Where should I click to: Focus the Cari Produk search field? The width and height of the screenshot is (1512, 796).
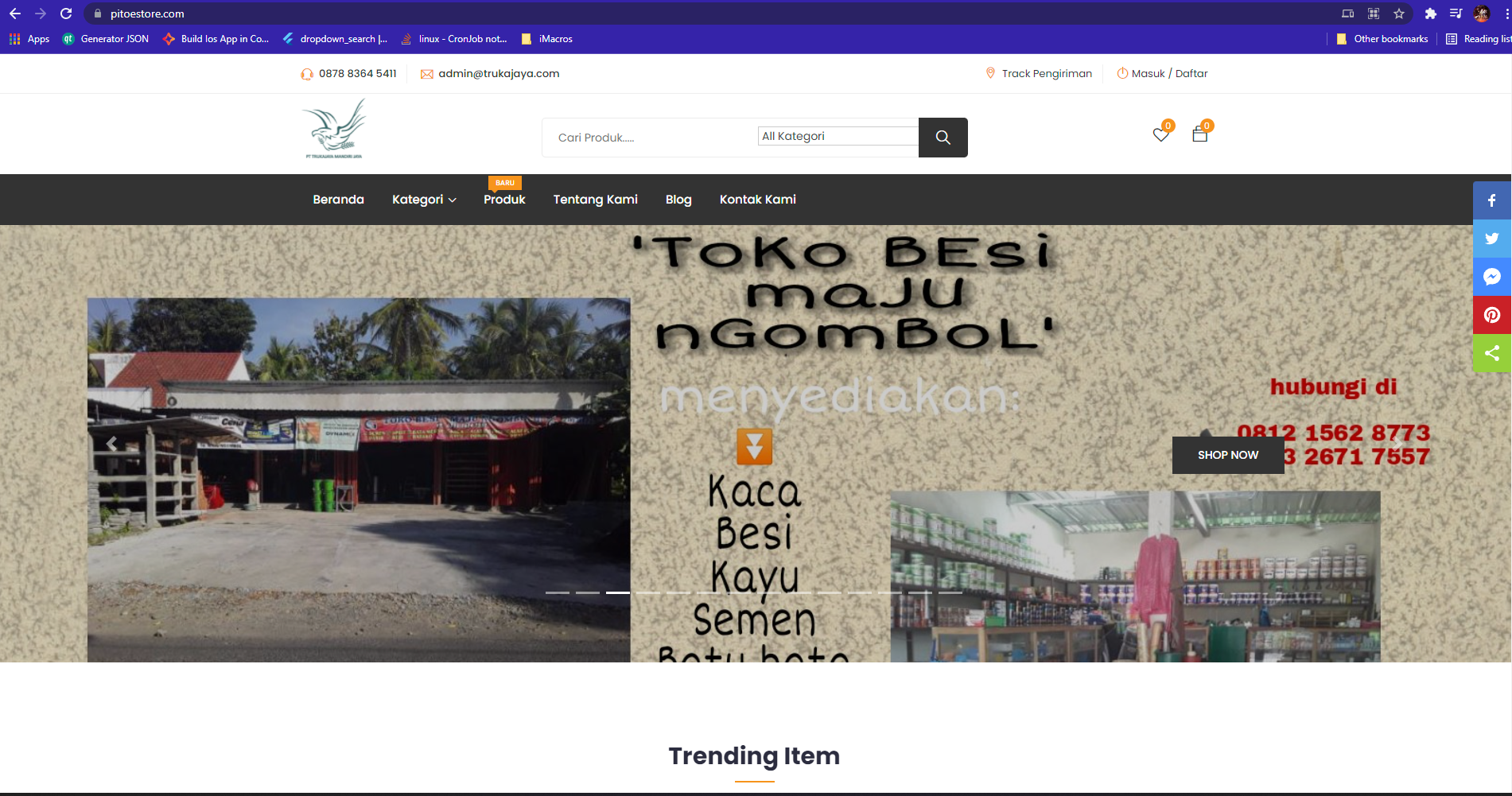(x=648, y=138)
